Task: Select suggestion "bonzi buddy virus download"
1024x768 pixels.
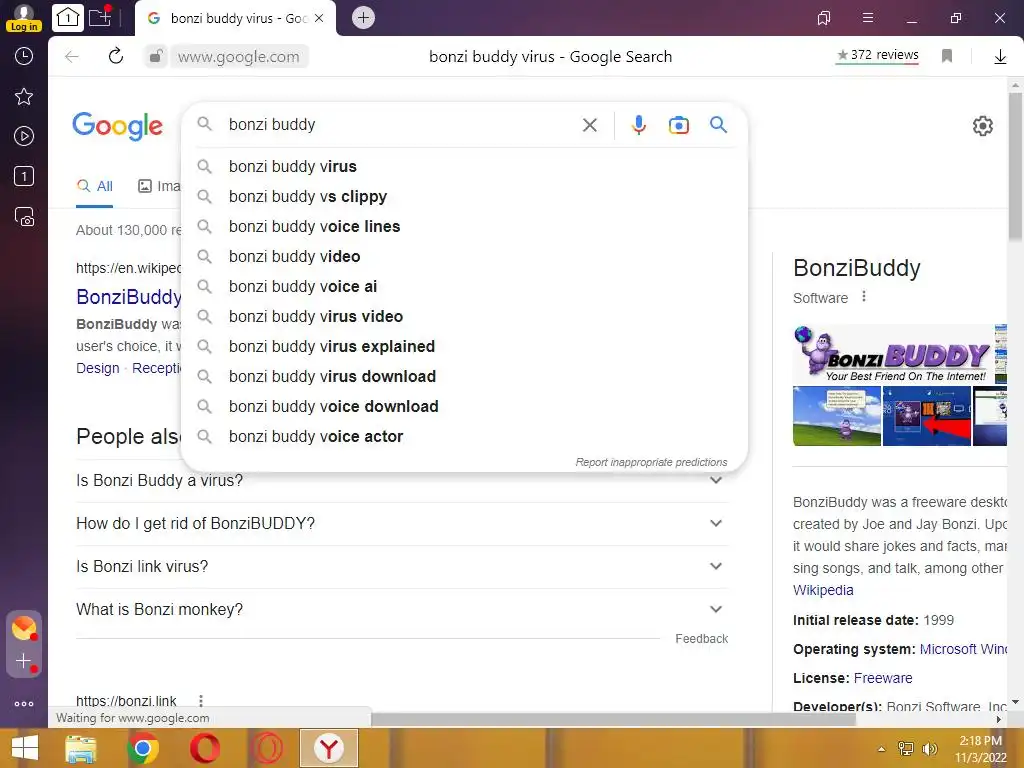Action: tap(464, 377)
